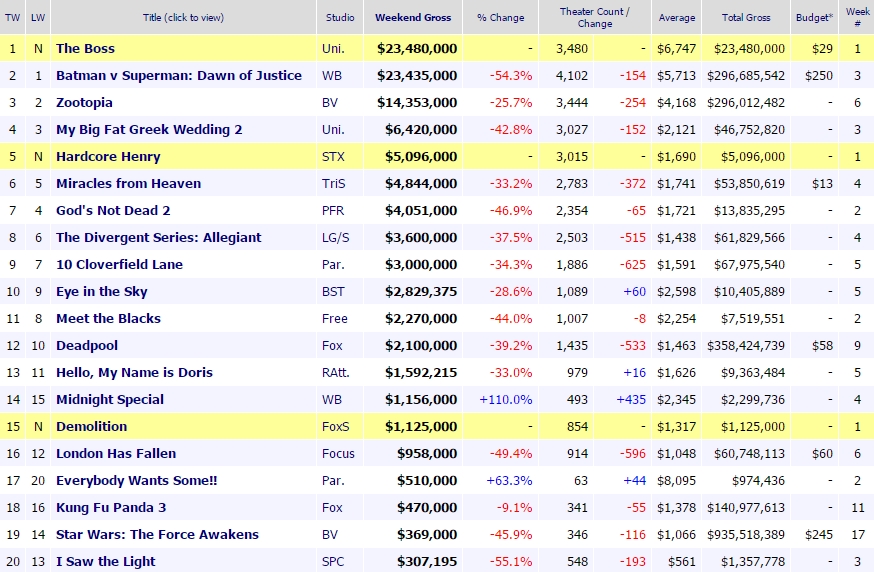This screenshot has height=572, width=874.
Task: Select $14,353,000 weekend gross for Zootopia
Action: point(417,103)
